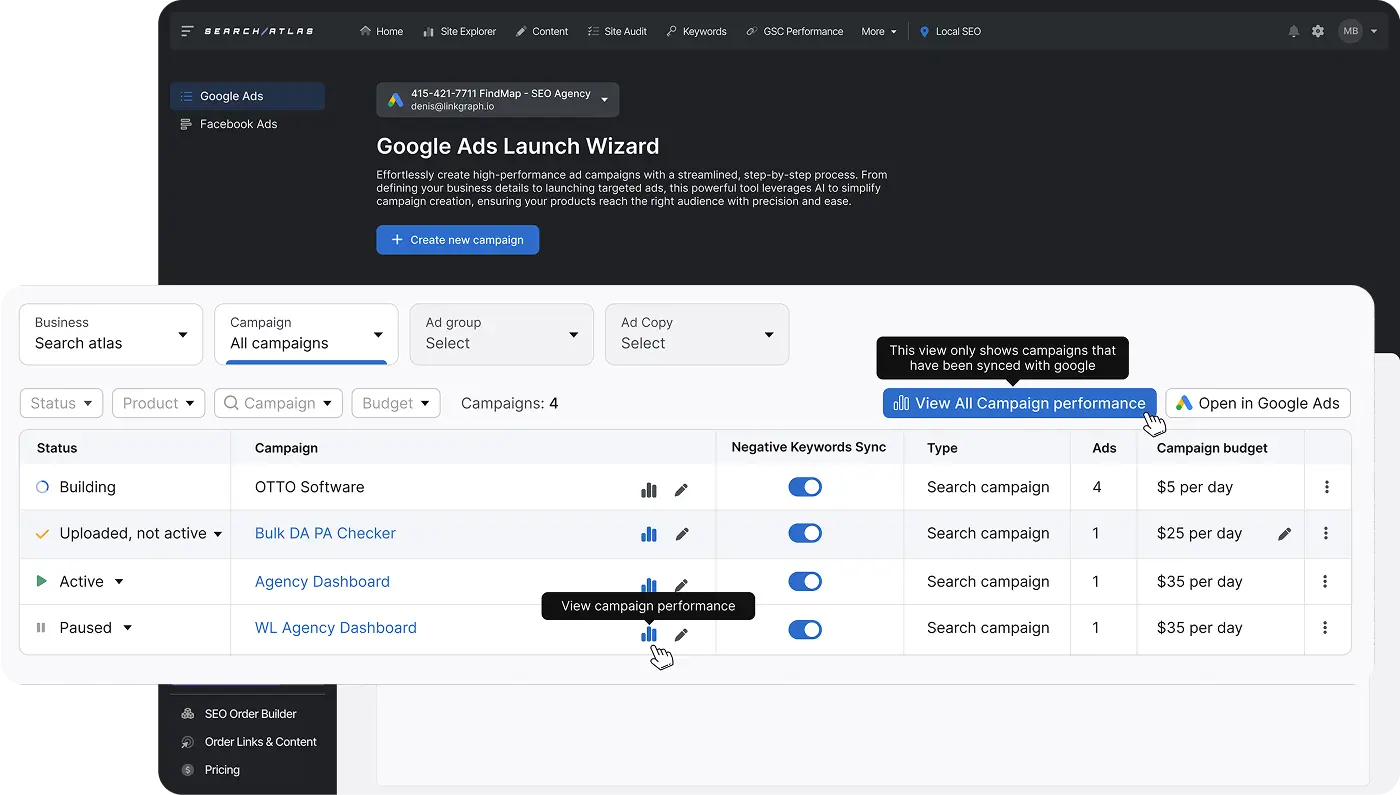Click Open in Google Ads button
Viewport: 1400px width, 795px height.
click(1258, 403)
